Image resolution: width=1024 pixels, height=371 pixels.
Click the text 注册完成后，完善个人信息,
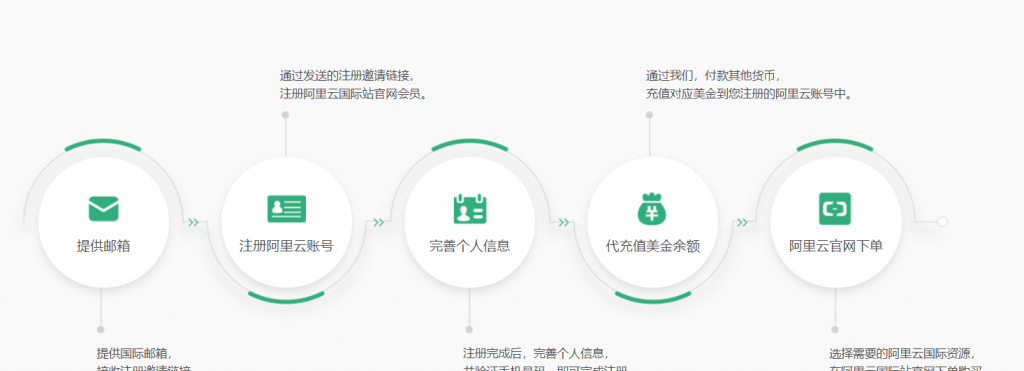point(537,353)
